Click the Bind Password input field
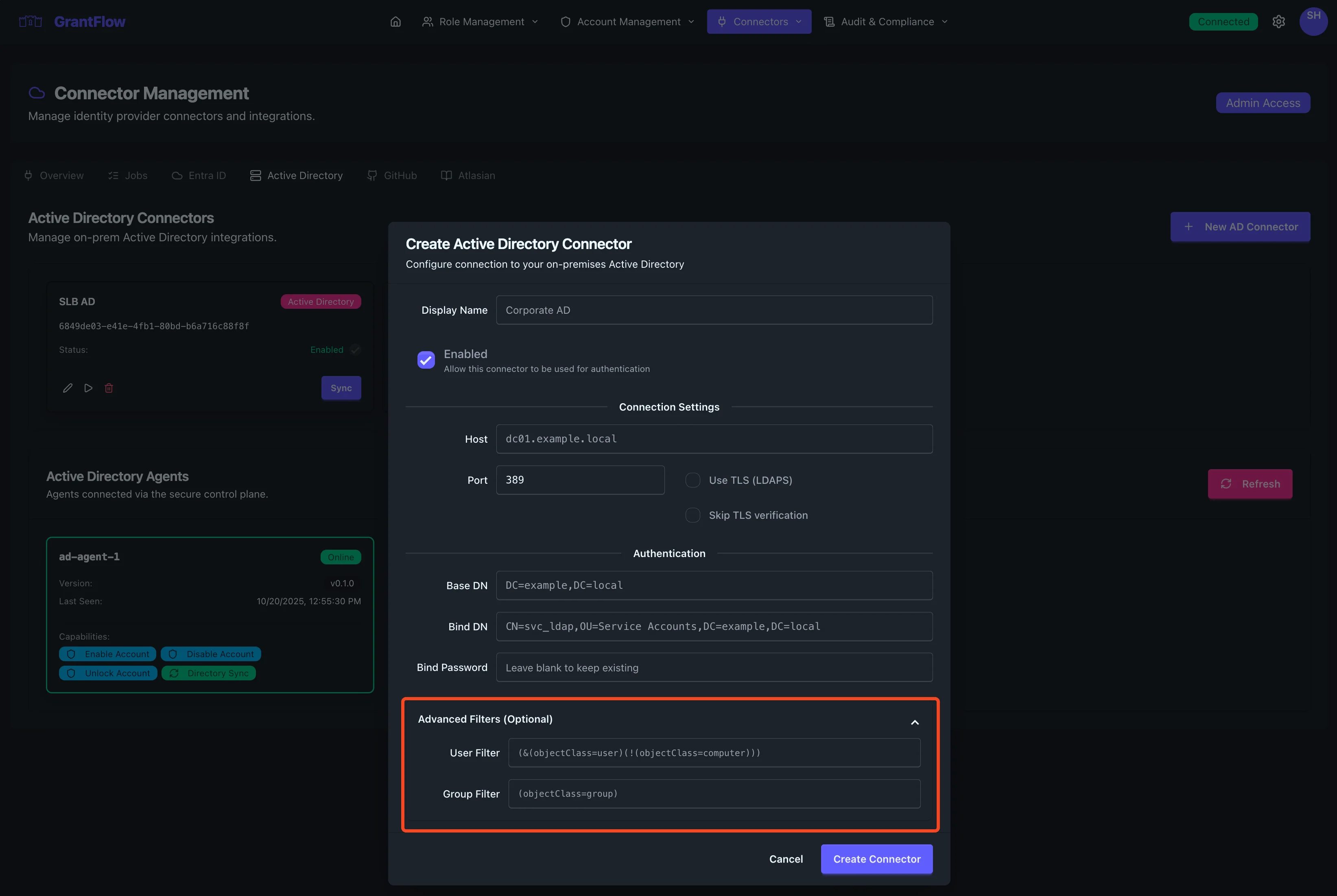Viewport: 1337px width, 896px height. pos(714,667)
